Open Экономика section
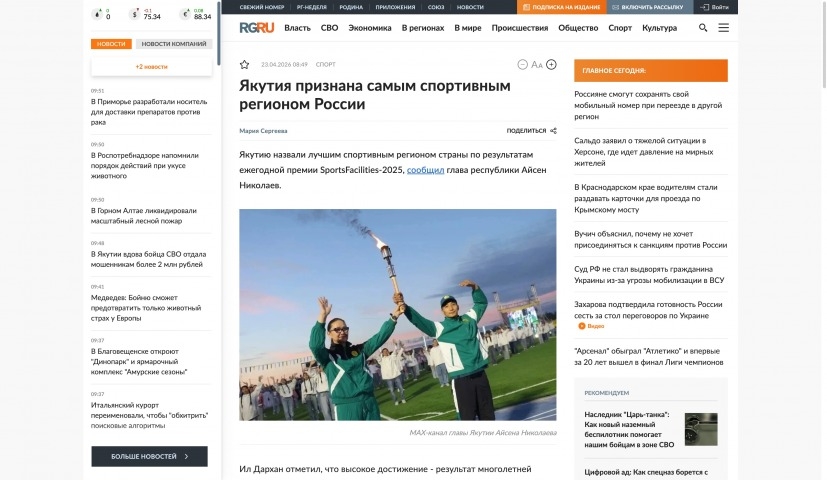Image resolution: width=827 pixels, height=480 pixels. [370, 28]
